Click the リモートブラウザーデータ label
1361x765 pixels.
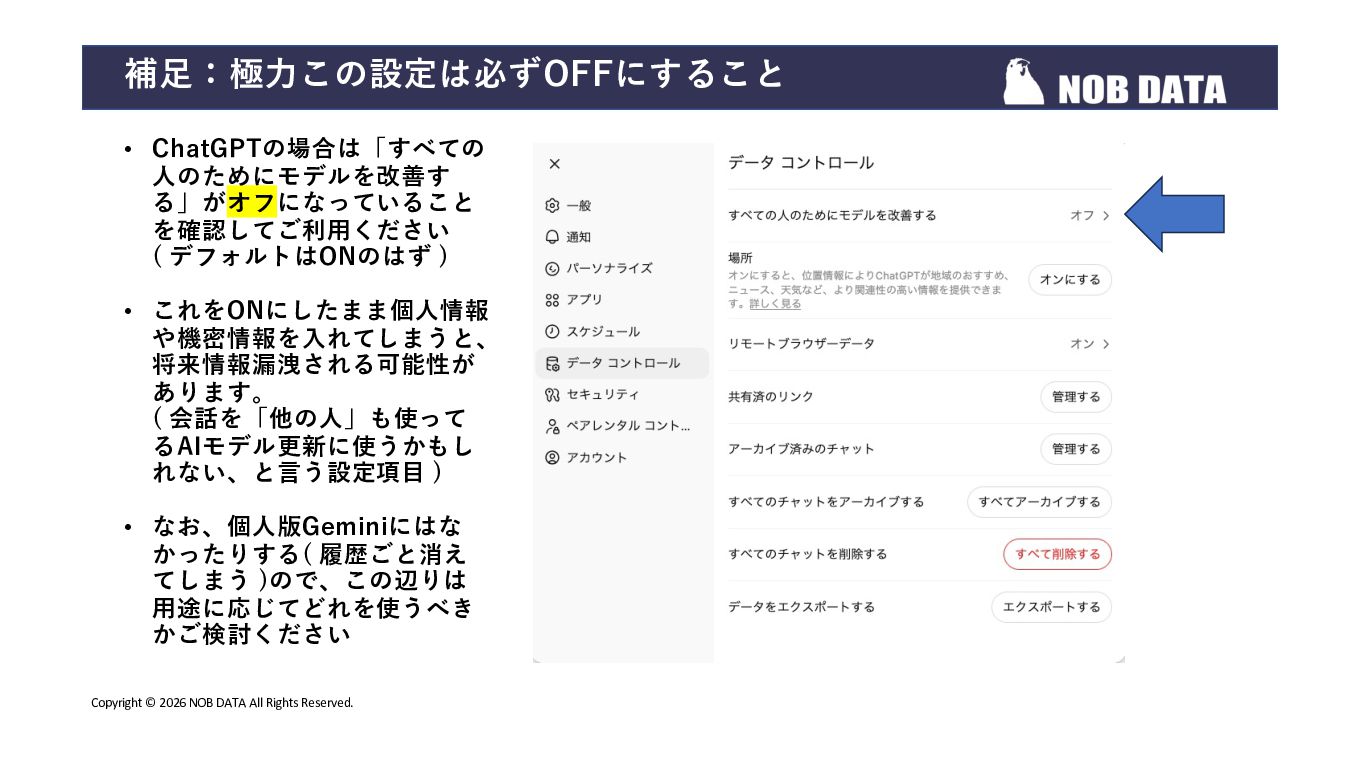click(x=801, y=344)
